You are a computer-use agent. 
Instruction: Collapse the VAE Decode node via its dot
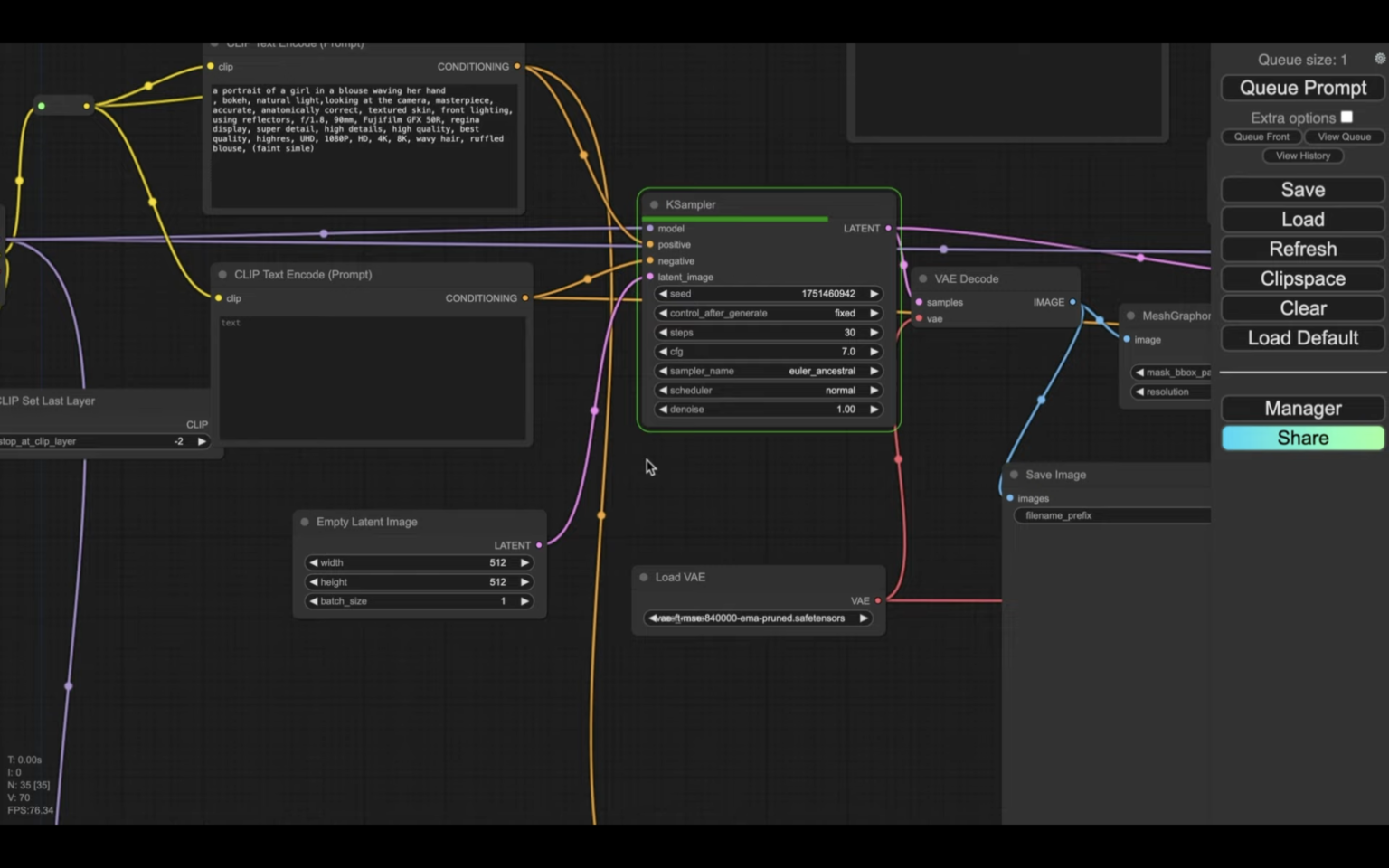click(x=922, y=278)
